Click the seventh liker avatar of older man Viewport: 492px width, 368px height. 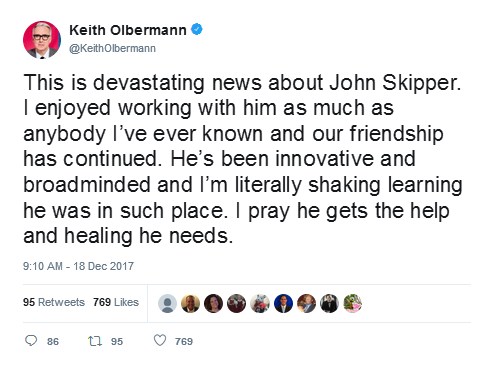[x=306, y=303]
